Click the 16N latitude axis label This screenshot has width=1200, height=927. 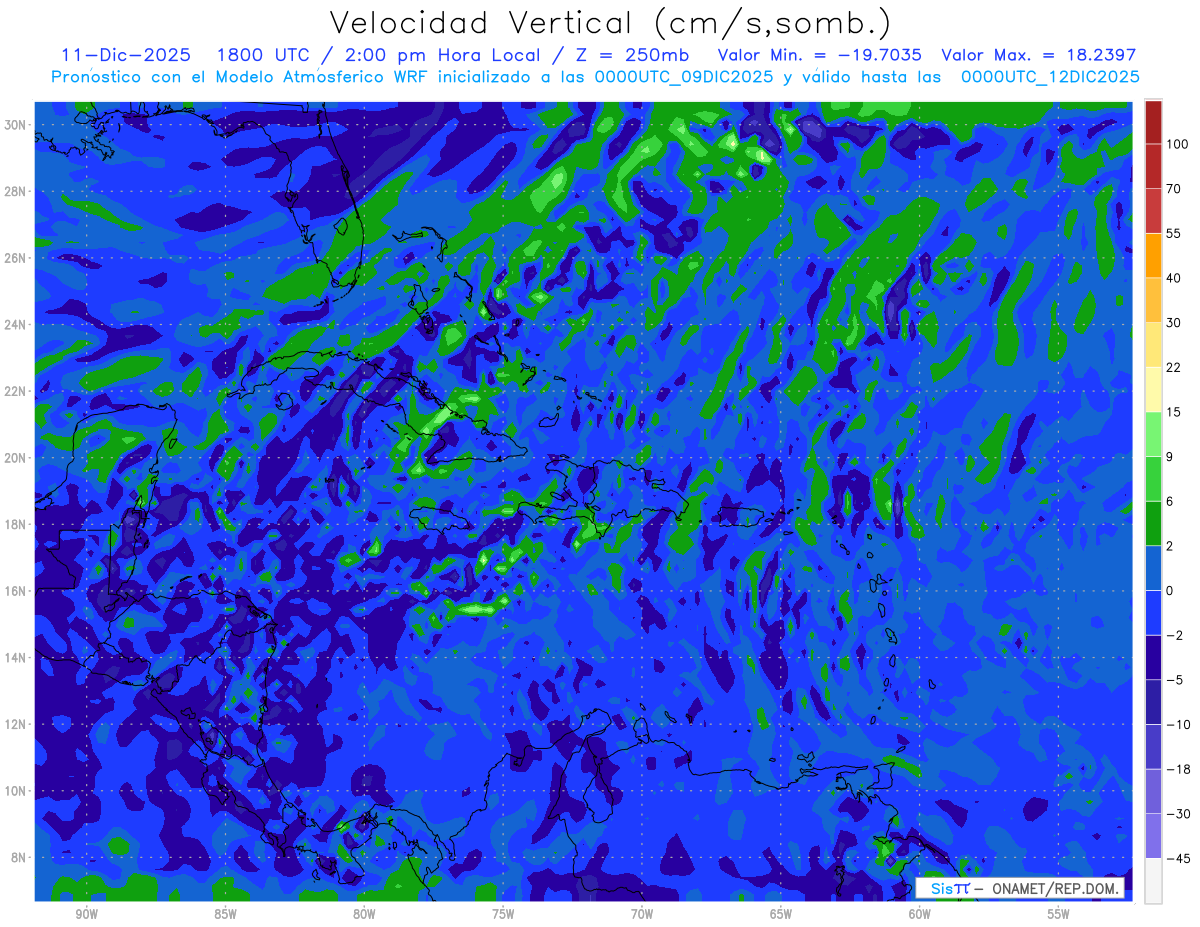[17, 591]
